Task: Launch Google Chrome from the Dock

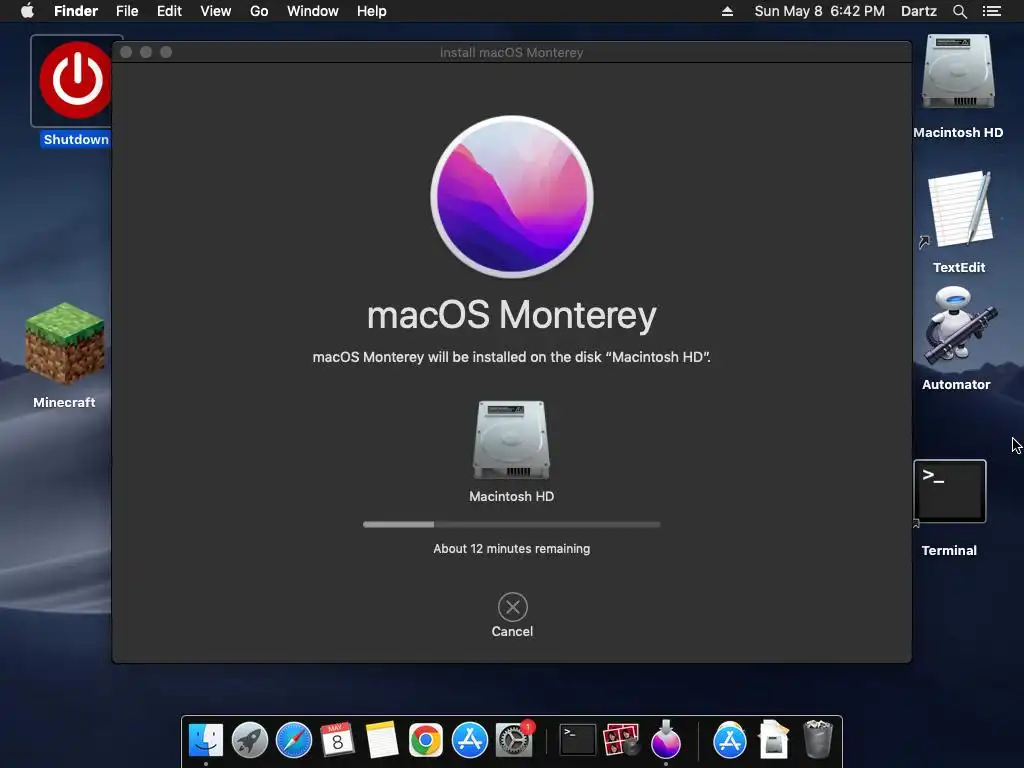Action: click(426, 740)
